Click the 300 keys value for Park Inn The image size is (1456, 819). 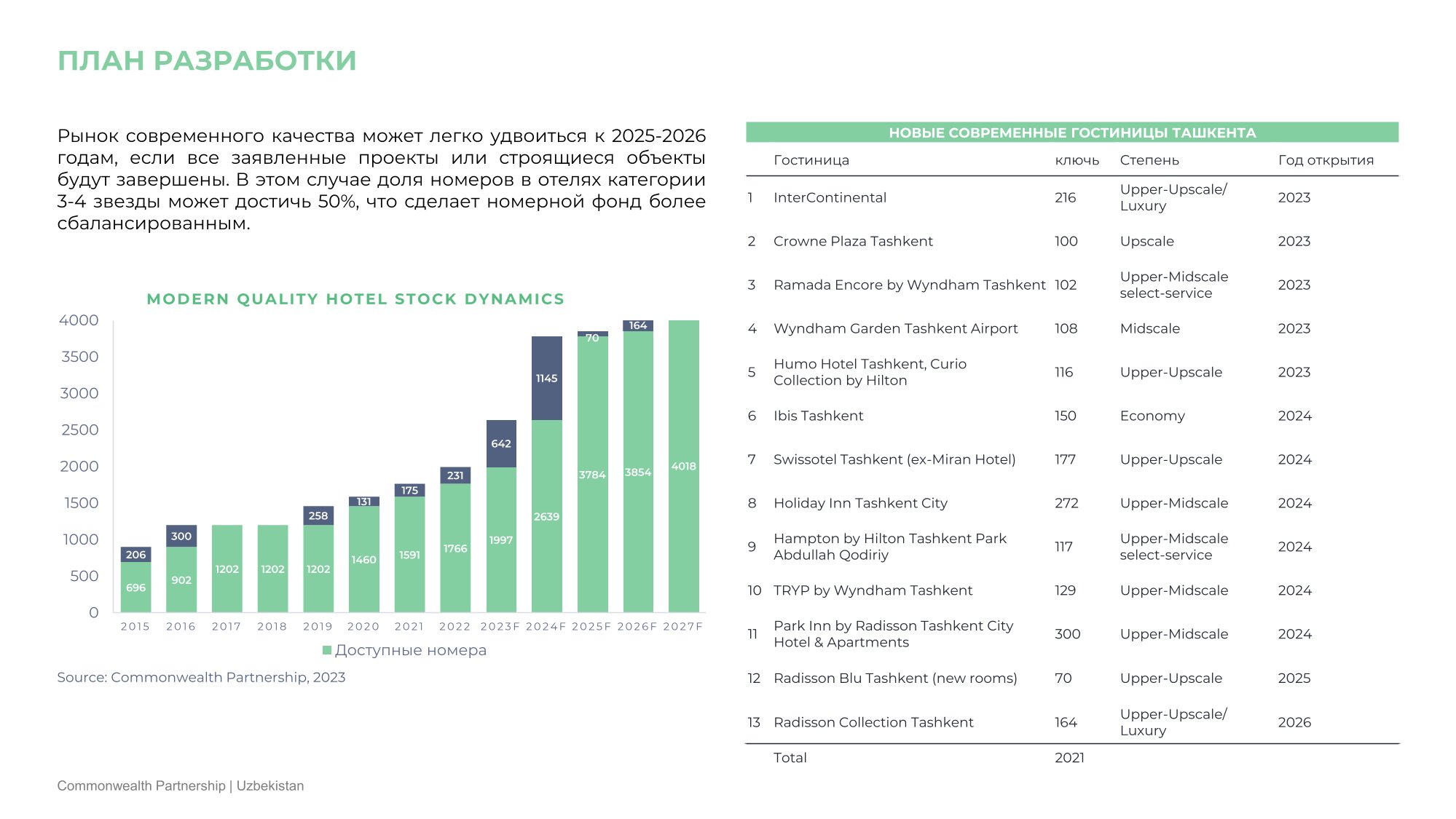1068,634
